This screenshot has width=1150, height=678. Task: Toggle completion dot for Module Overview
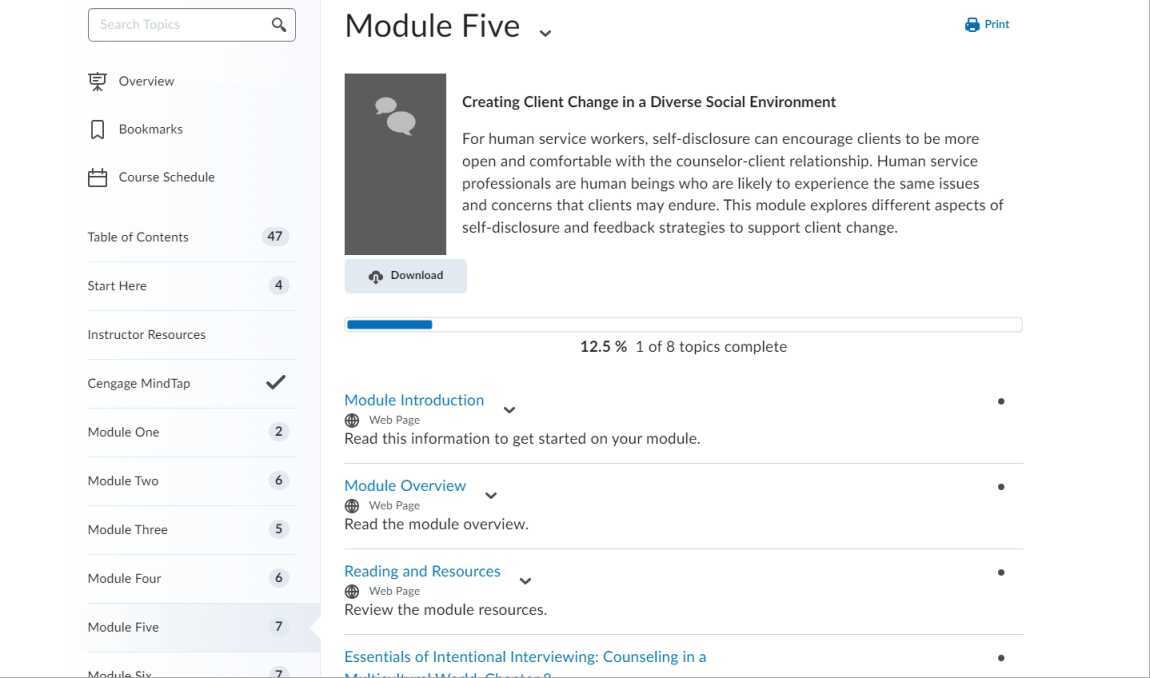(1001, 487)
